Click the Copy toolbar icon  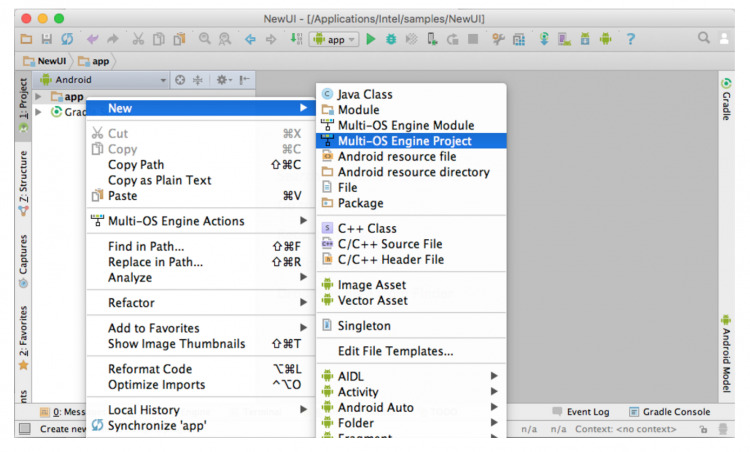pos(159,39)
